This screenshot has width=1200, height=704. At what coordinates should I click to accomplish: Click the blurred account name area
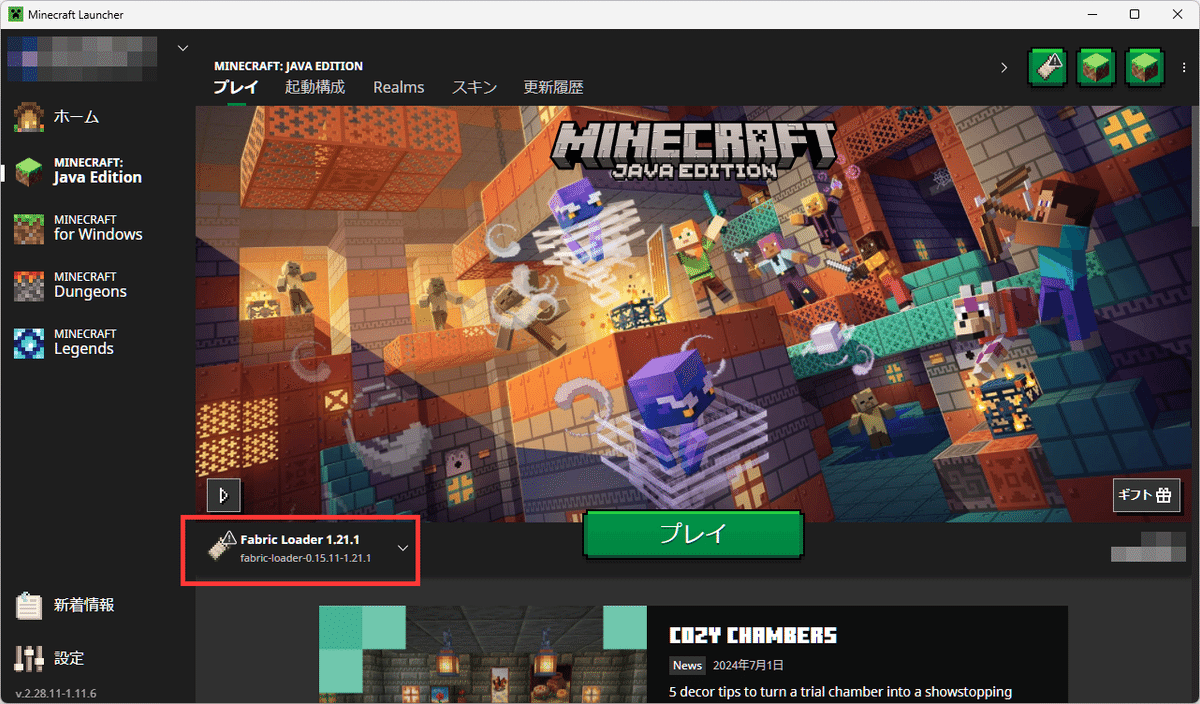pos(82,58)
